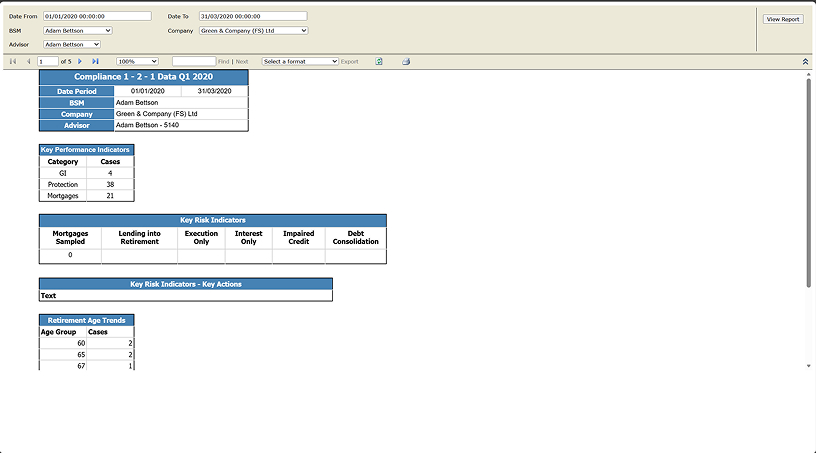The image size is (816, 453).
Task: Go to previous report page
Action: 29,61
